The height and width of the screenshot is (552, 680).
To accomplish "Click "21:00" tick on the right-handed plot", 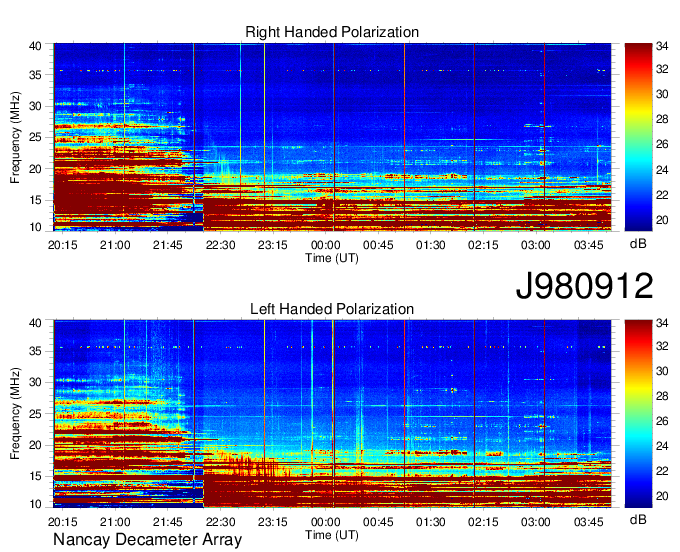I will [x=115, y=245].
